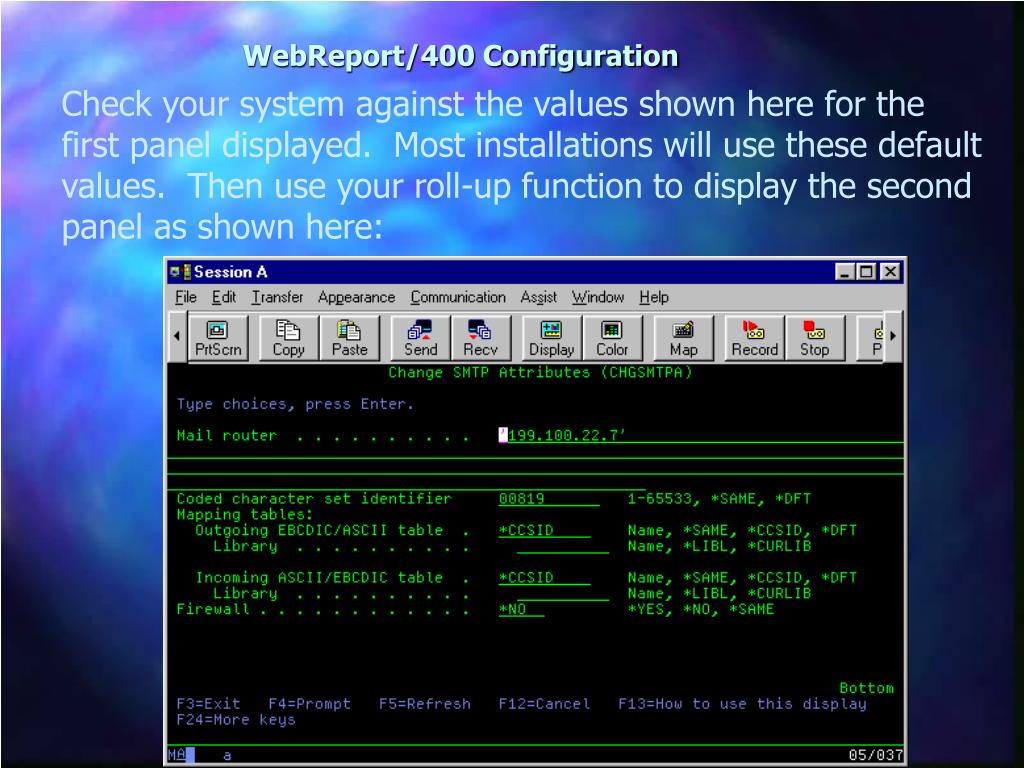Click the Firewall *NO field
The image size is (1024, 768).
pyautogui.click(x=521, y=609)
